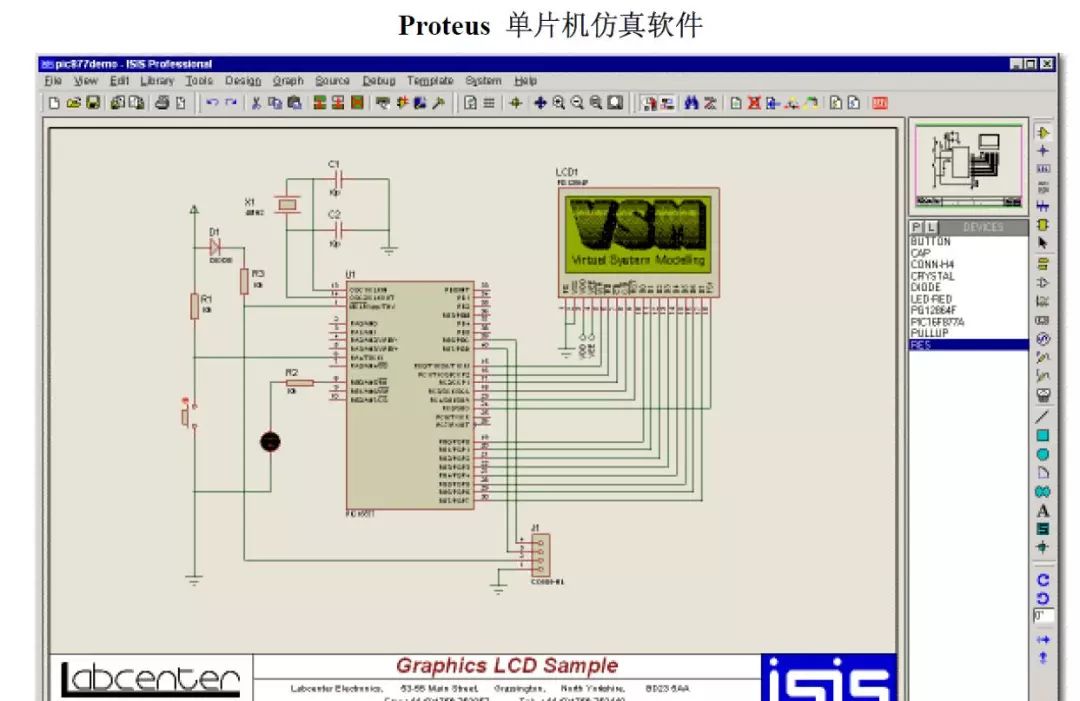Select the 2D circle drawing tool
This screenshot has width=1080, height=701.
1043,454
